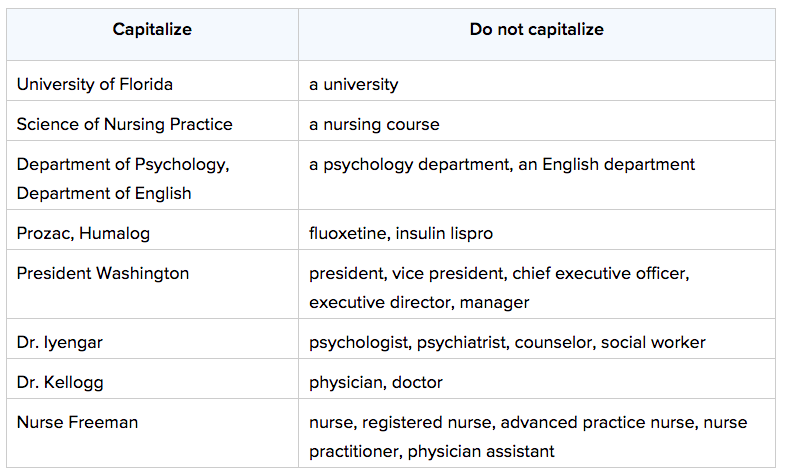Image resolution: width=786 pixels, height=476 pixels.
Task: Select the Dr. Kellogg cell
Action: click(152, 379)
